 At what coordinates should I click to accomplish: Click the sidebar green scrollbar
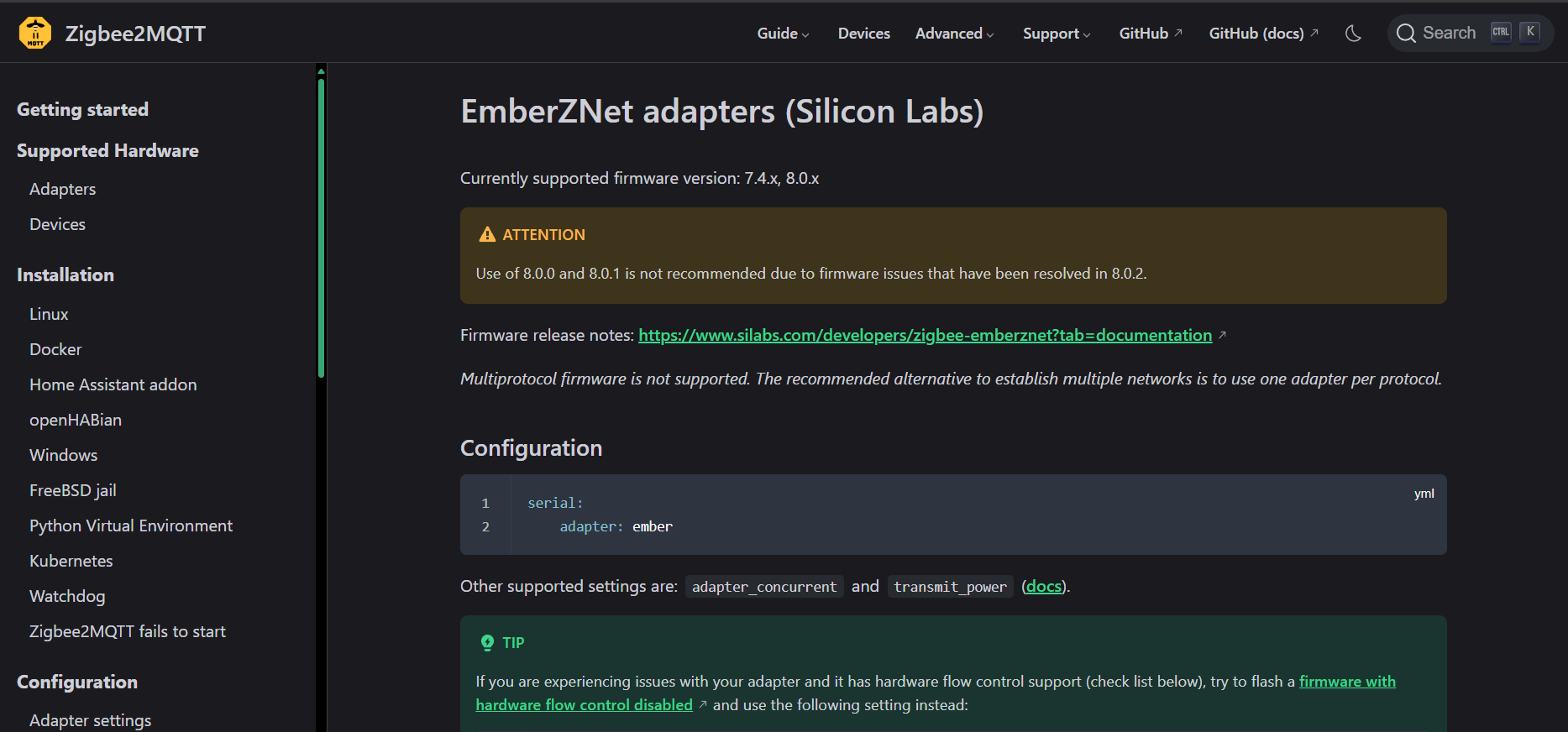point(321,227)
